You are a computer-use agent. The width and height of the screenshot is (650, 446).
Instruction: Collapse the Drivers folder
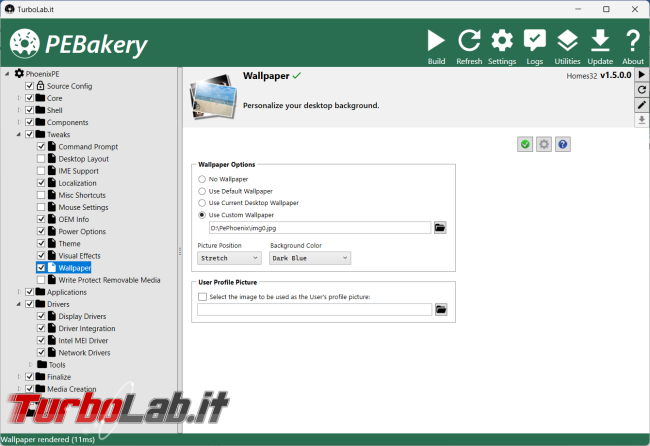(19, 304)
